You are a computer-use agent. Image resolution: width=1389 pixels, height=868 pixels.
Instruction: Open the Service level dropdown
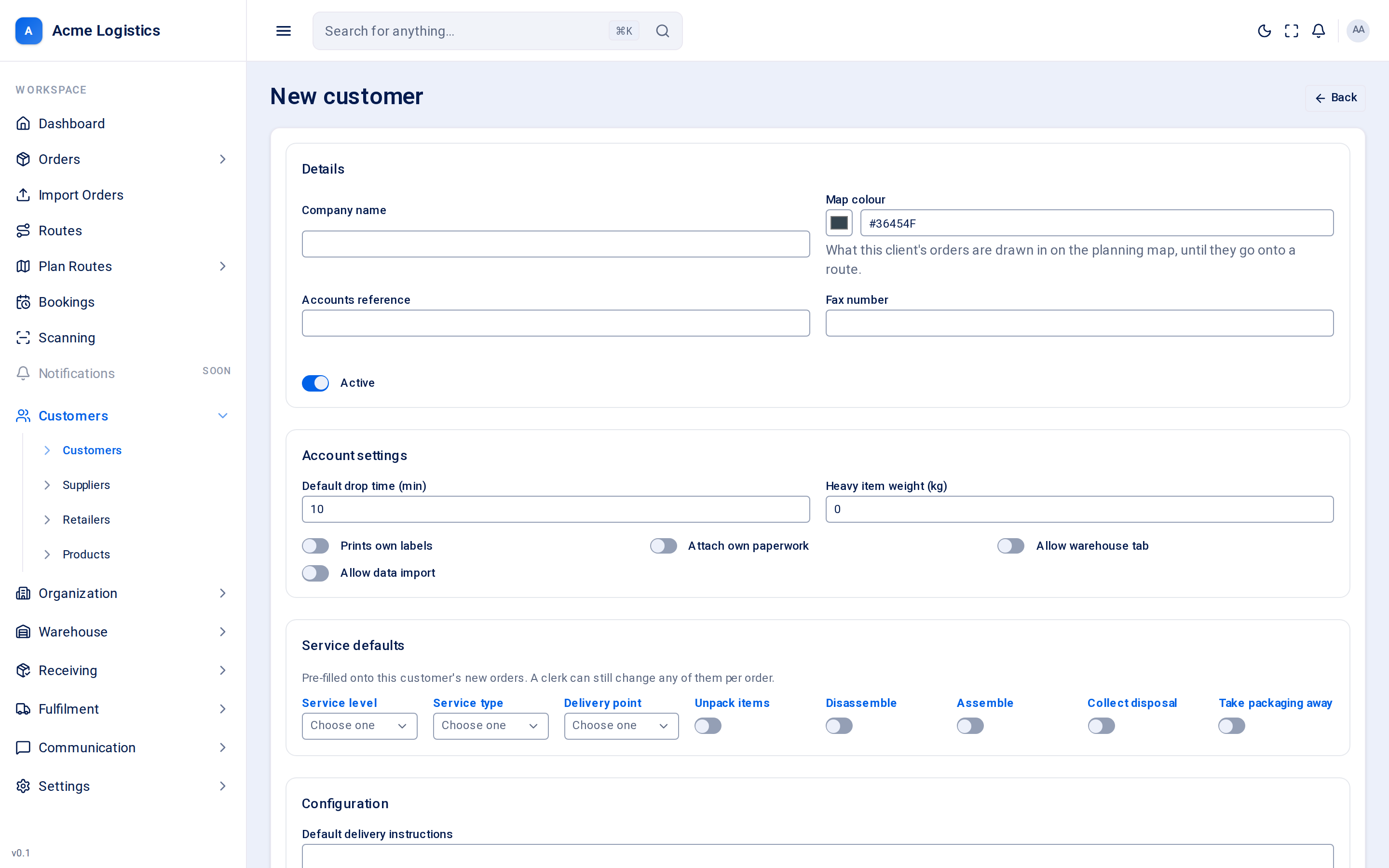click(x=359, y=726)
